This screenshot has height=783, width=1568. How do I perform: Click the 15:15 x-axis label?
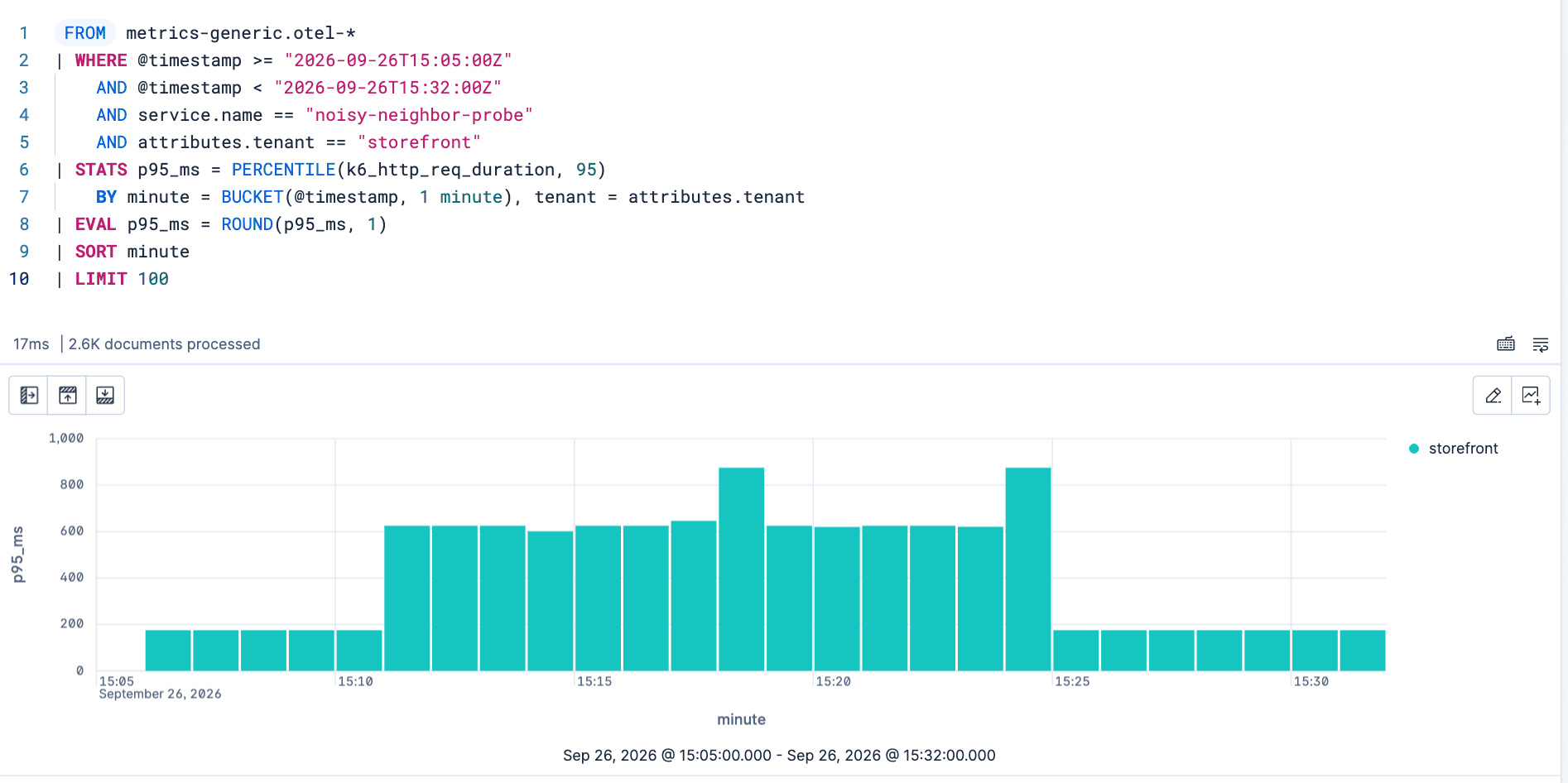pos(594,681)
